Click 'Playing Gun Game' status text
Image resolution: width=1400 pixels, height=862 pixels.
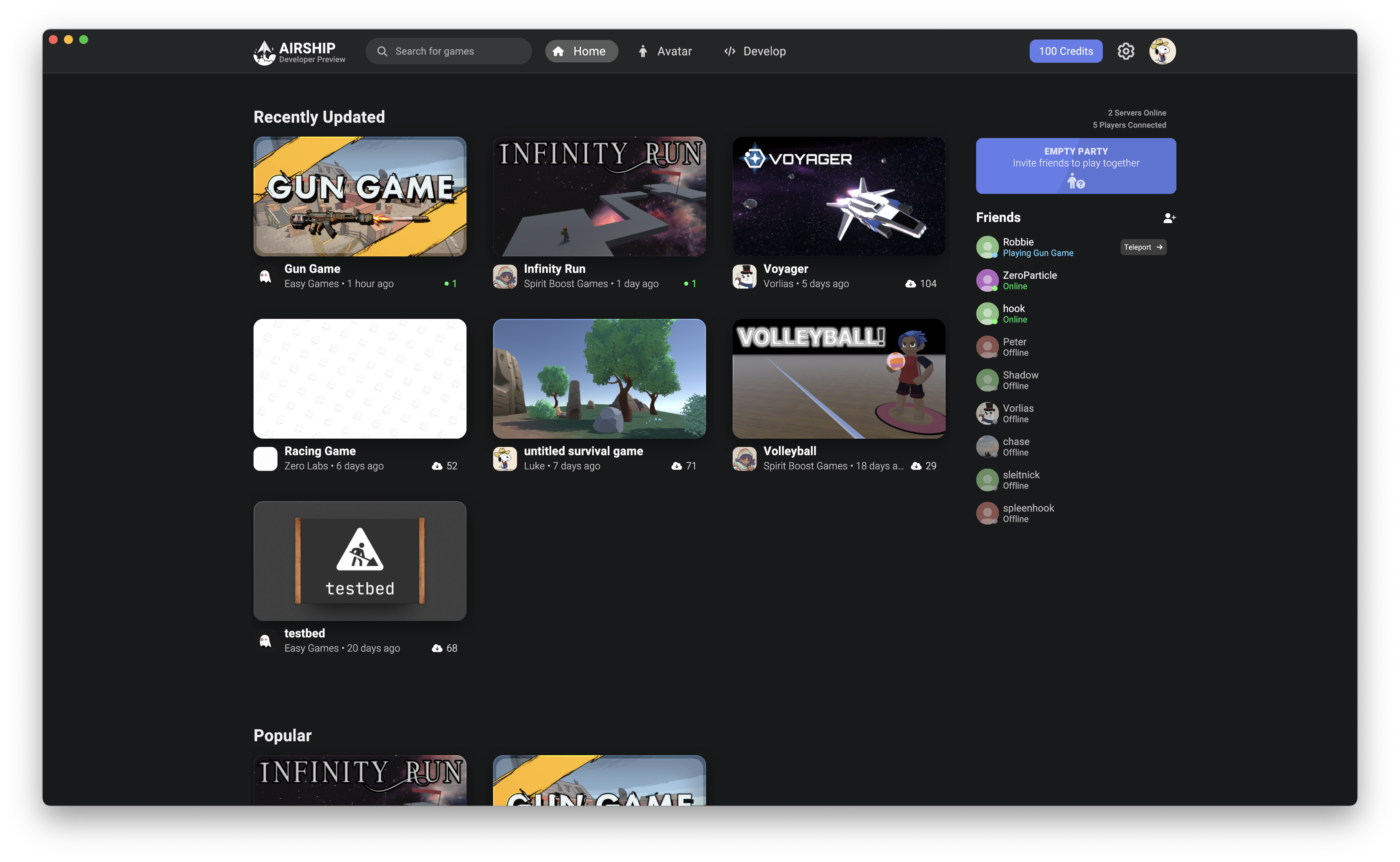(x=1038, y=253)
